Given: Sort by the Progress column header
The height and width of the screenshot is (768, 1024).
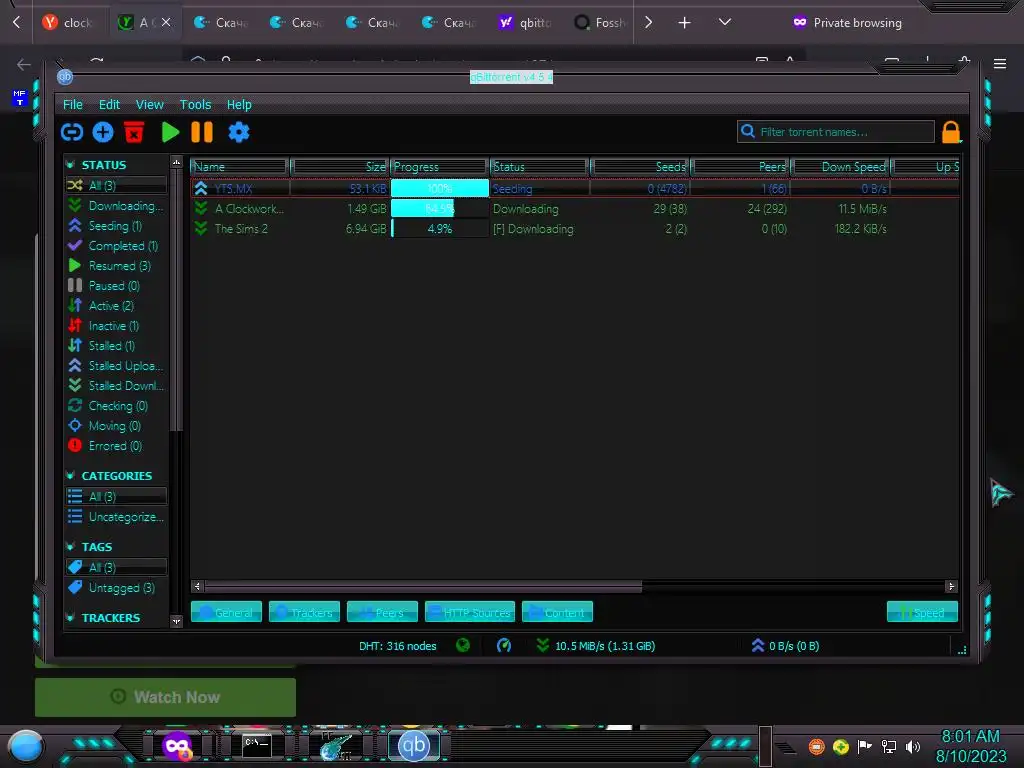Looking at the screenshot, I should 440,167.
